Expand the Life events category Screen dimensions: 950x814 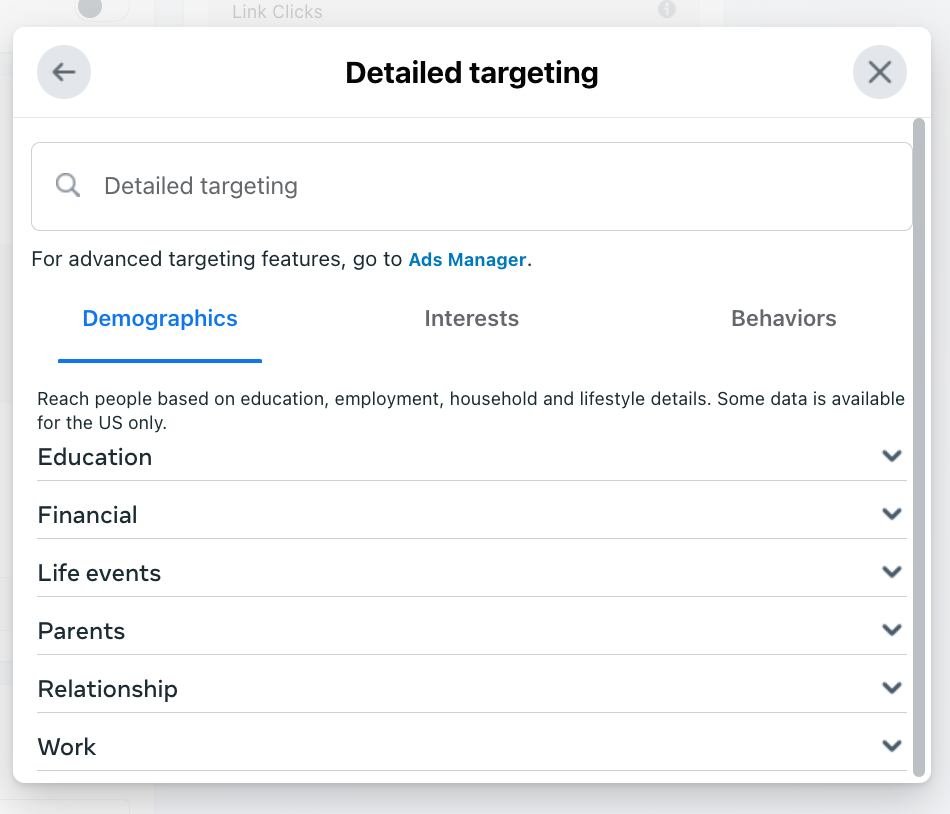click(891, 571)
